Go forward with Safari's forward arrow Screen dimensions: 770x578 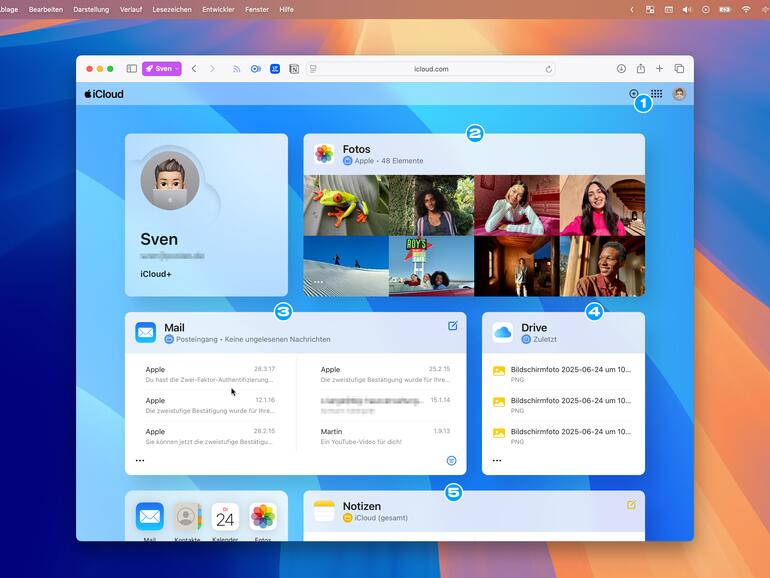tap(212, 69)
